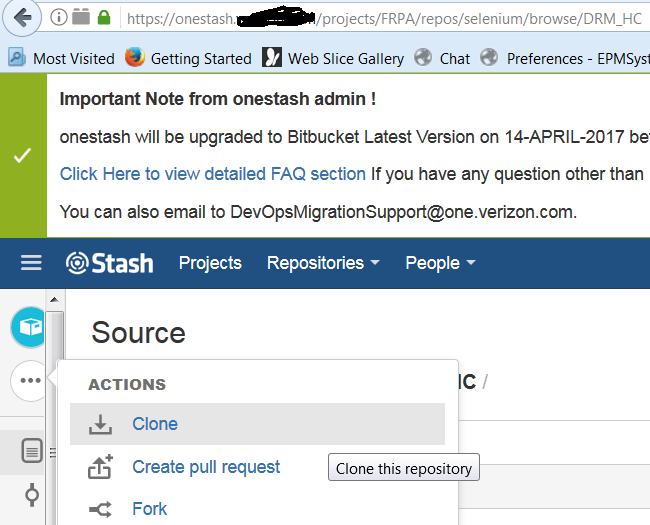Click the gray container icon in address bar
Screen dimensions: 650x525
pos(81,17)
